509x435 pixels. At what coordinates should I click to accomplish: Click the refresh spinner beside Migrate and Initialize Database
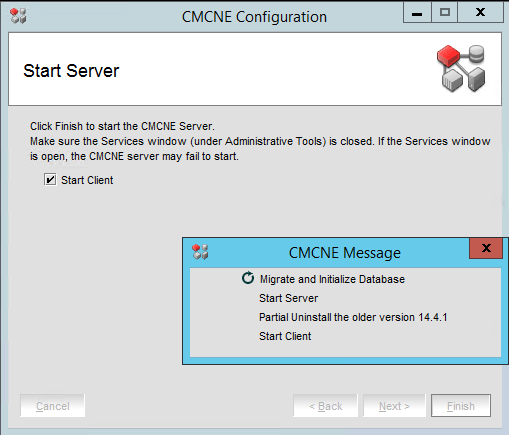coord(248,278)
